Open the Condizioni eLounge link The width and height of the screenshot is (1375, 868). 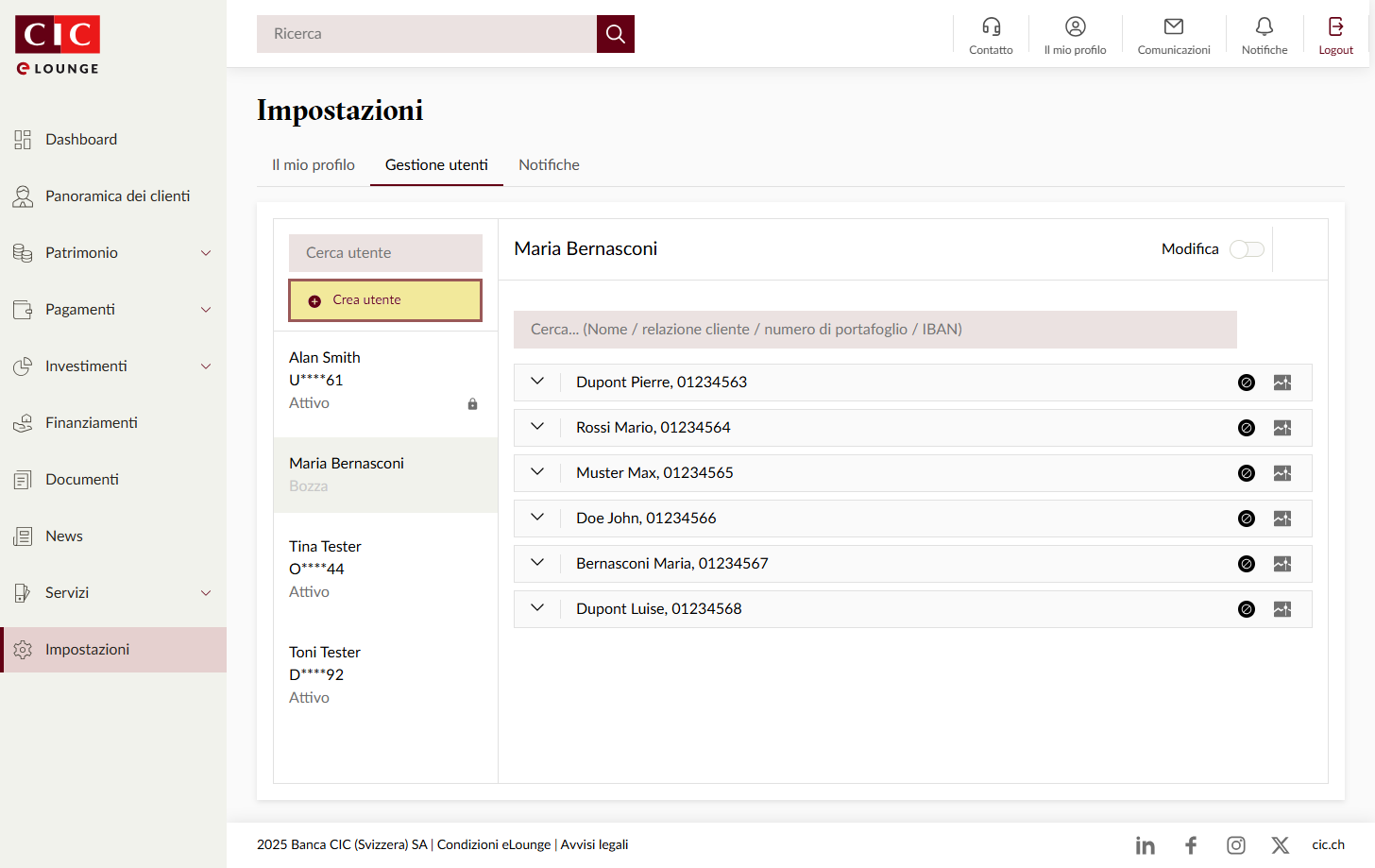[493, 845]
